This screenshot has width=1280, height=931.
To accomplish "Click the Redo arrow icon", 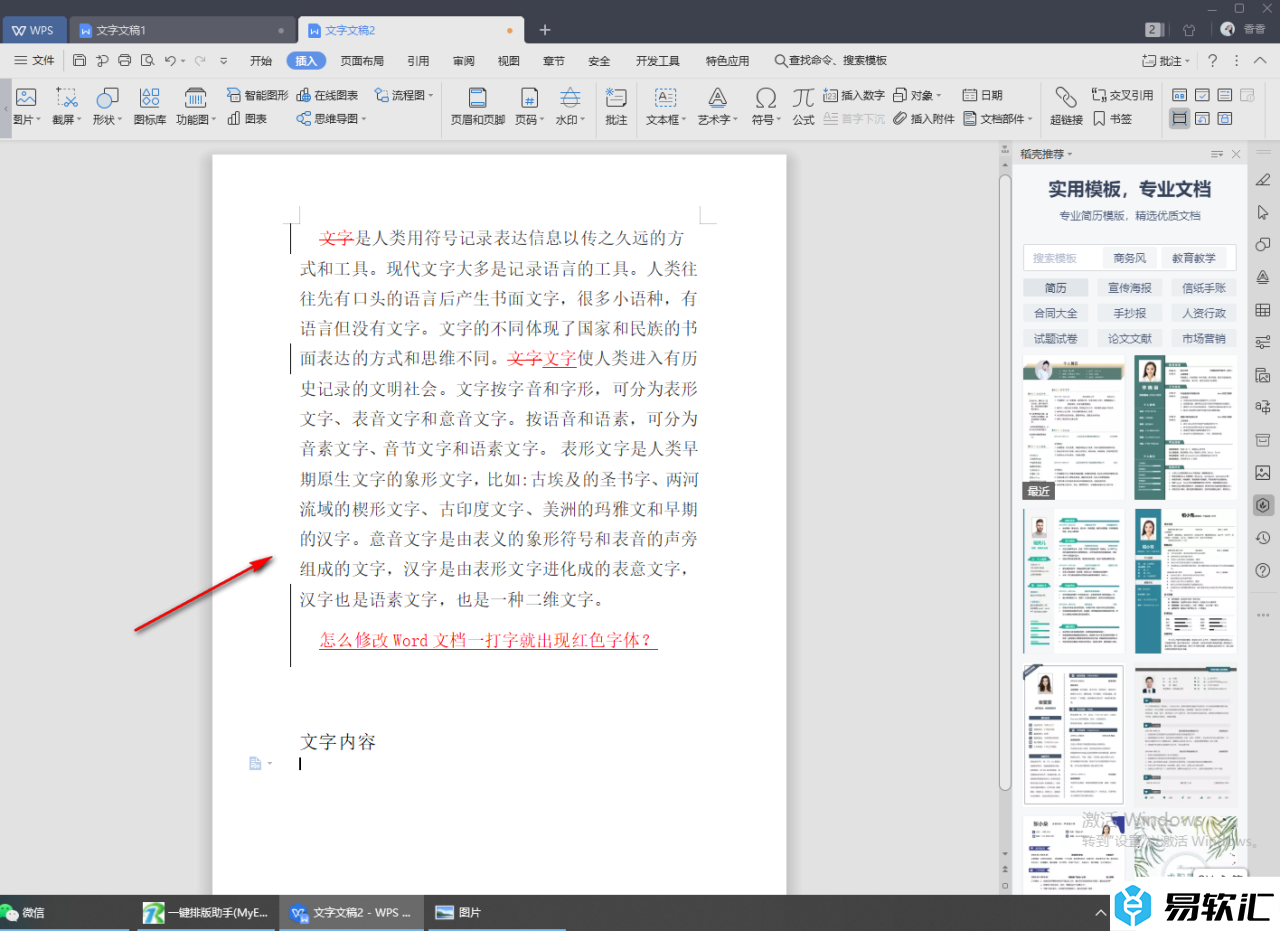I will [x=200, y=61].
